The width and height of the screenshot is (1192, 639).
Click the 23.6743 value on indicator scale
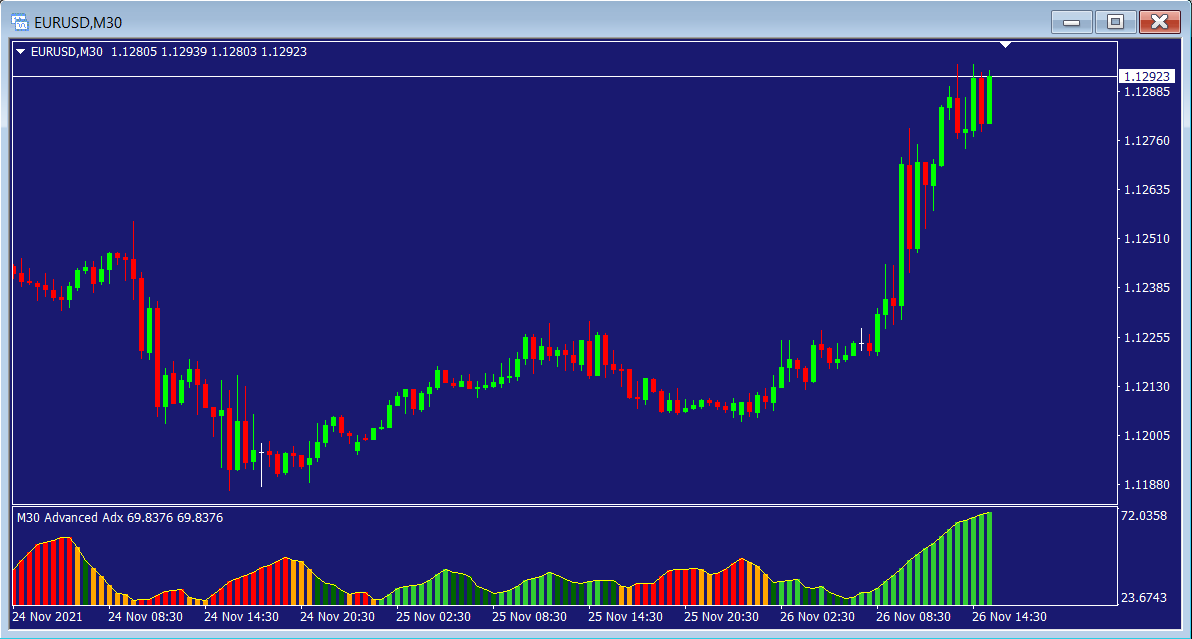click(x=1144, y=598)
